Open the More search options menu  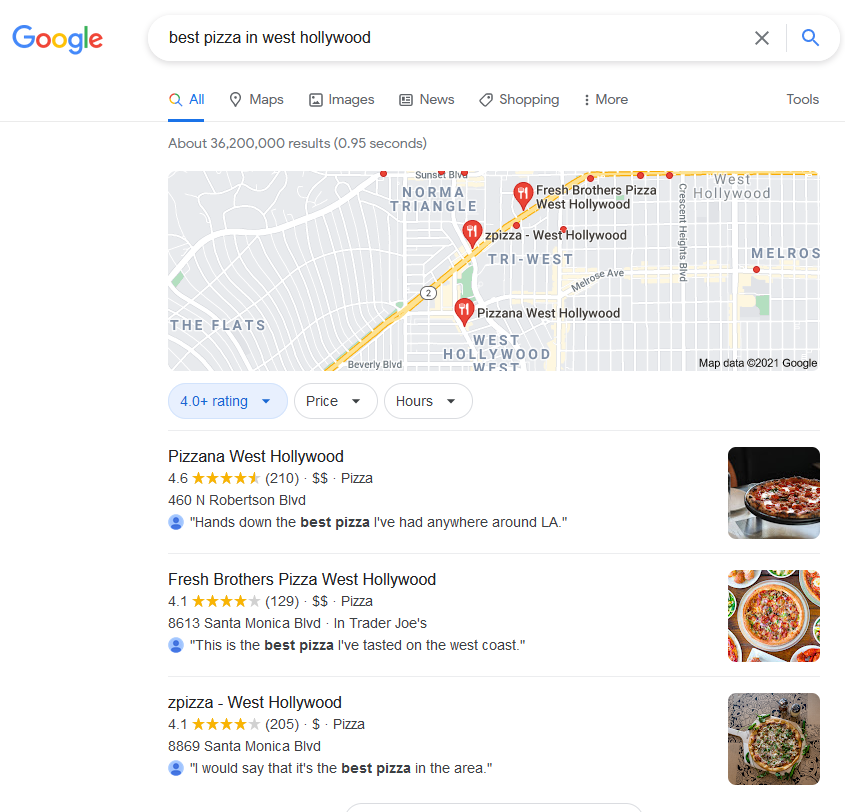[606, 100]
